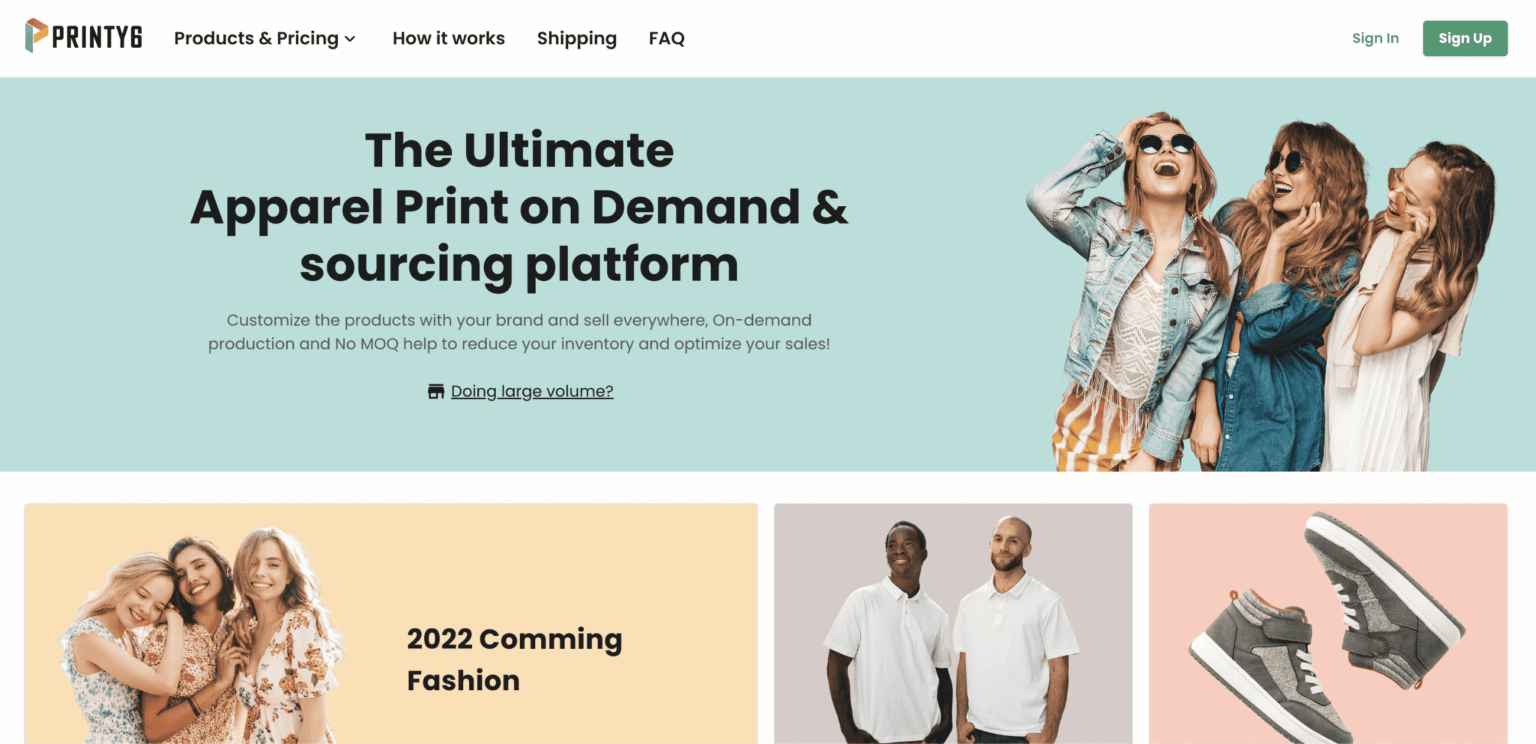Click the store icon beside Doing large volume
Viewport: 1536px width, 744px height.
(436, 391)
